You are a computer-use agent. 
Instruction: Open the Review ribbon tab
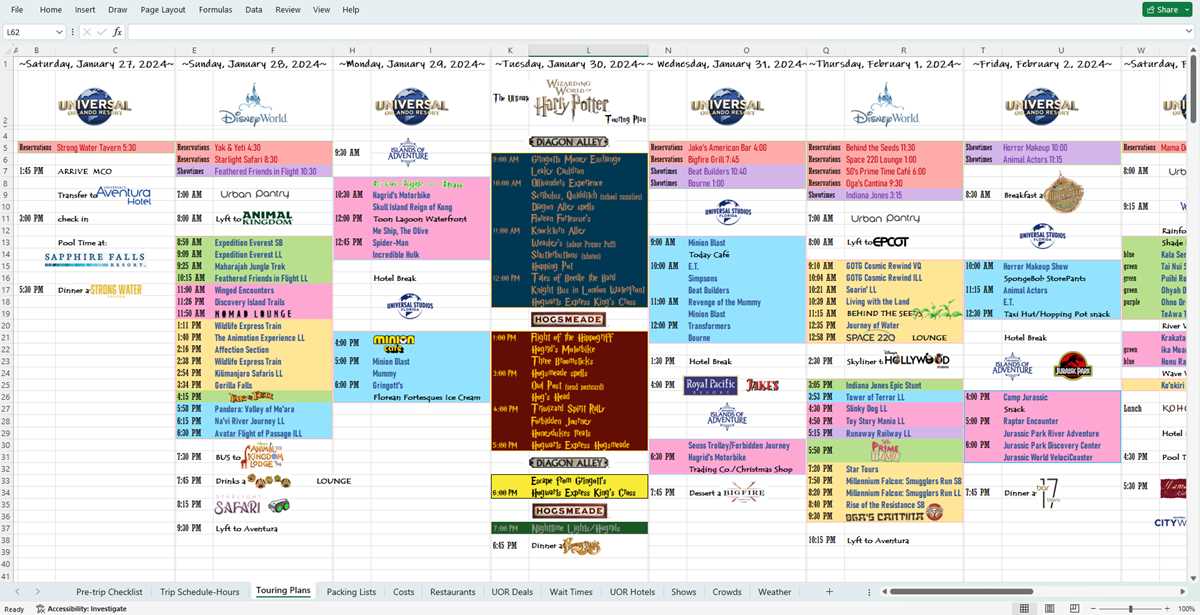[x=288, y=9]
